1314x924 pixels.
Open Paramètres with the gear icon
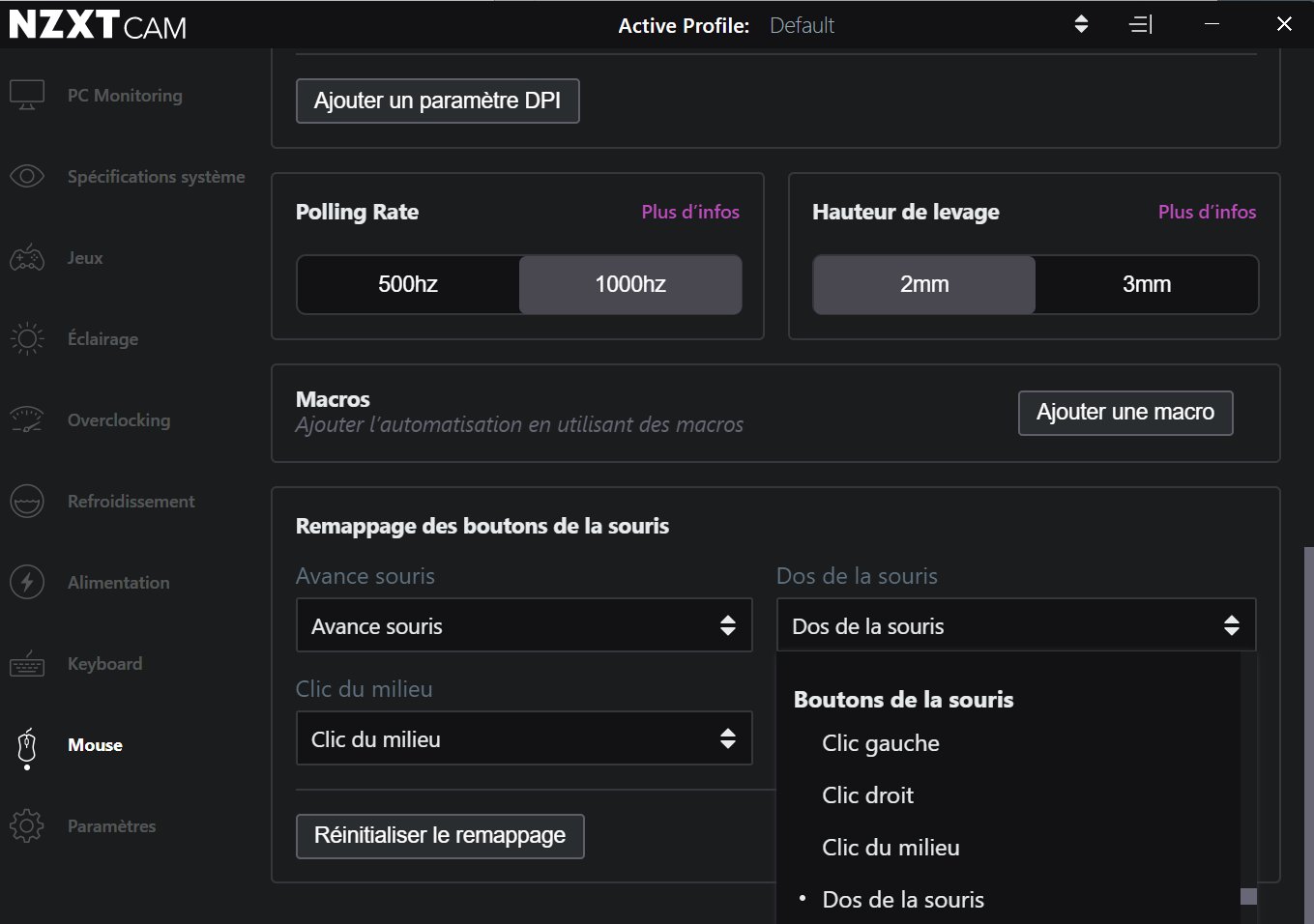coord(27,825)
